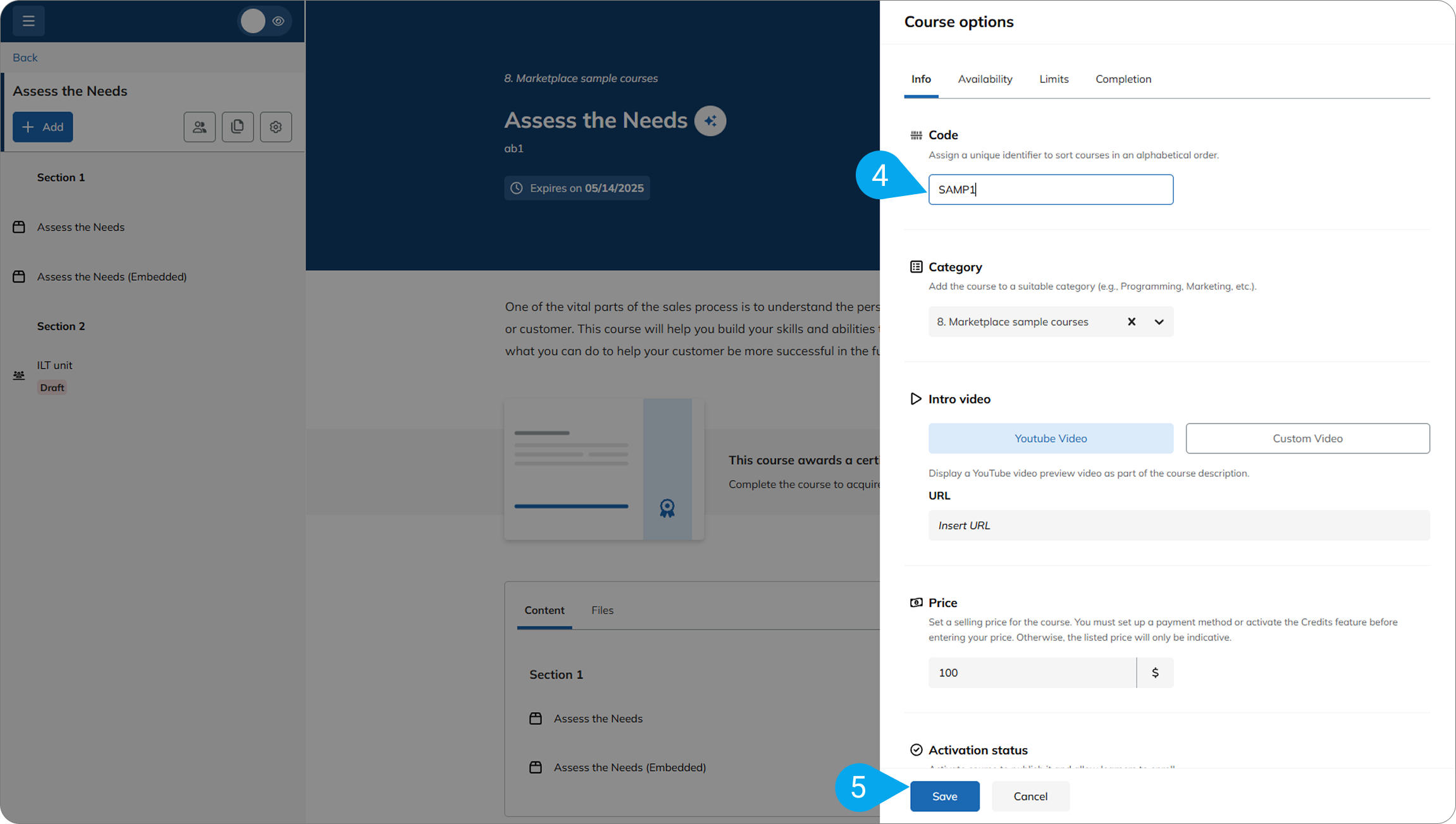Viewport: 1456px width, 824px height.
Task: Click 8. Marketplace sample courses breadcrumb
Action: pos(581,78)
